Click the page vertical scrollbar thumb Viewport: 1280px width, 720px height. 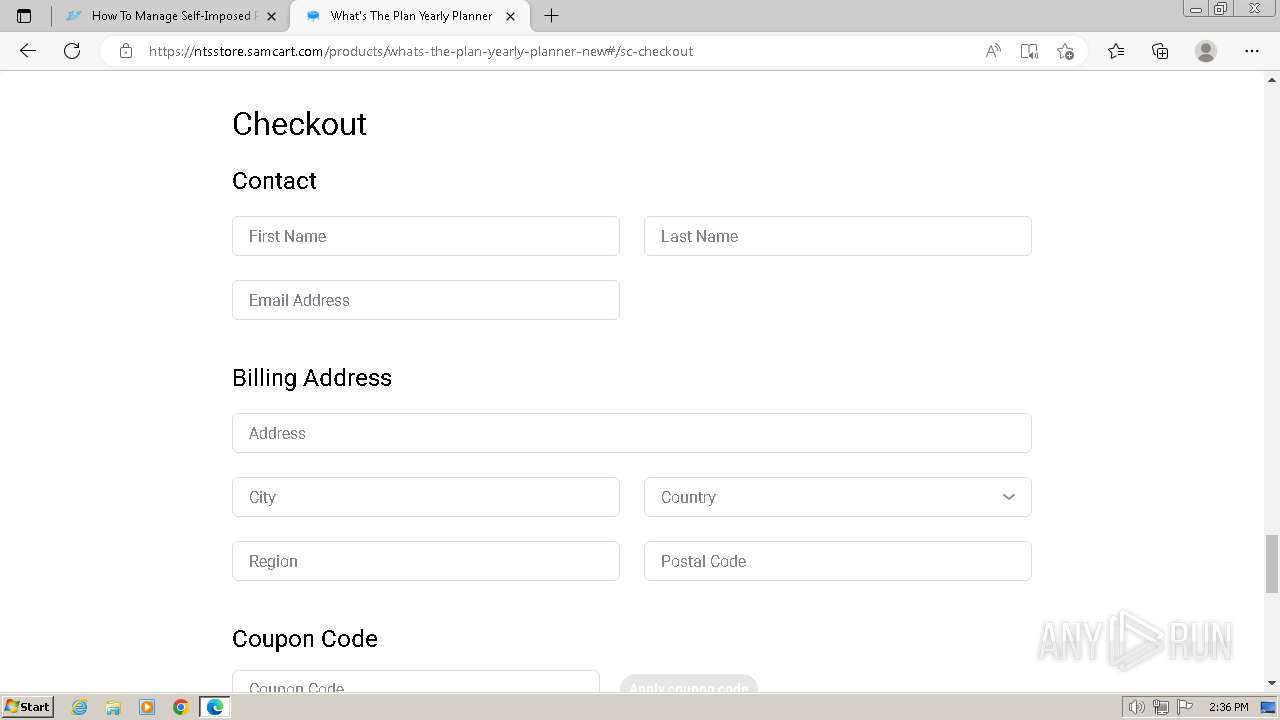1272,563
